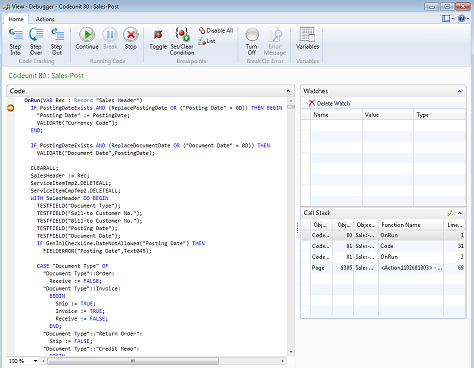Viewport: 474px width, 368px height.
Task: Click the horizontal scrollbar left arrow
Action: (x=43, y=361)
